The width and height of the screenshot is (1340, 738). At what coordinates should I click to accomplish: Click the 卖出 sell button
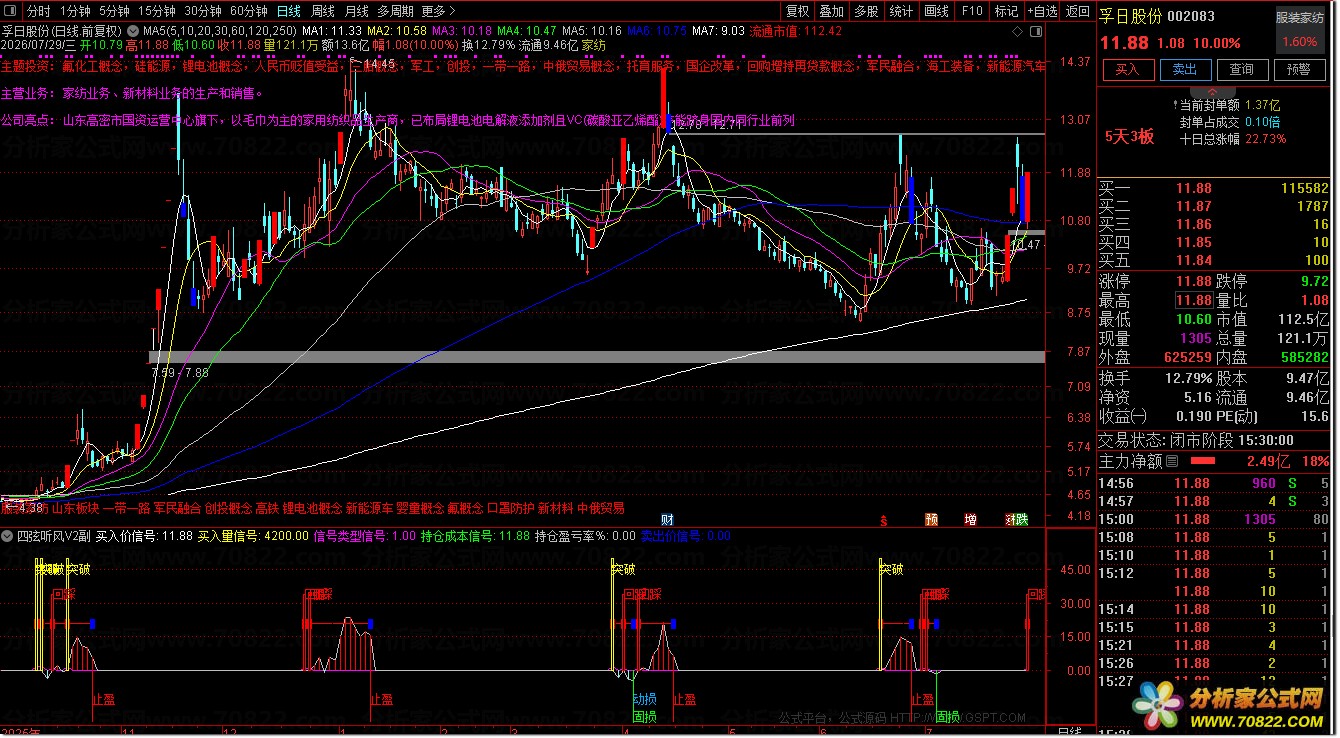point(1185,69)
